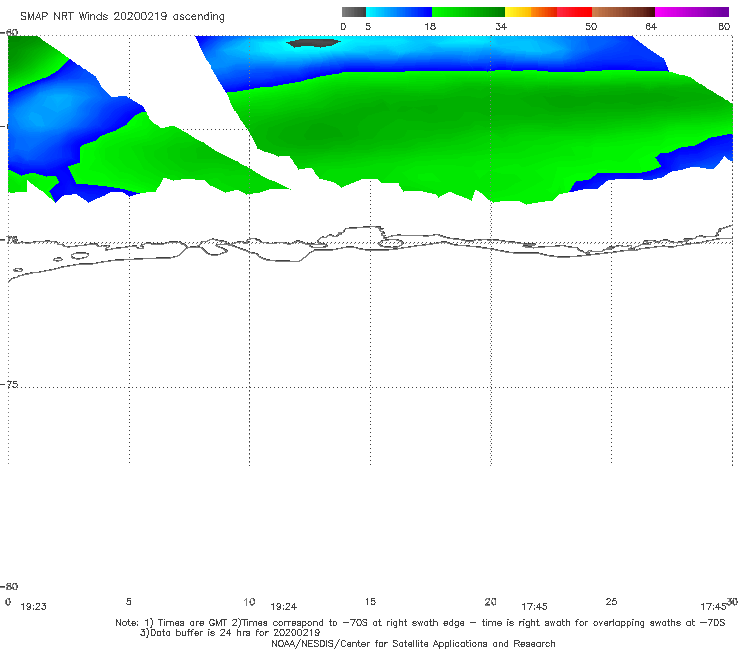
Task: Click the longitude axis label '20'
Action: pyautogui.click(x=490, y=602)
